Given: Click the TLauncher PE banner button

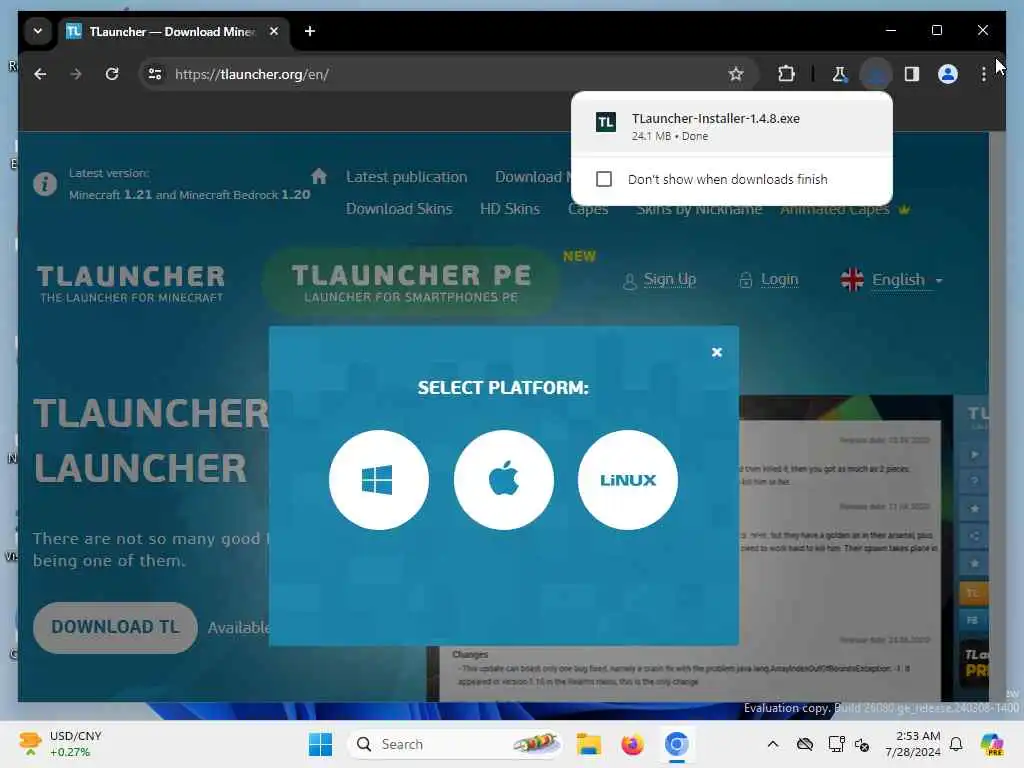Looking at the screenshot, I should click(x=411, y=283).
